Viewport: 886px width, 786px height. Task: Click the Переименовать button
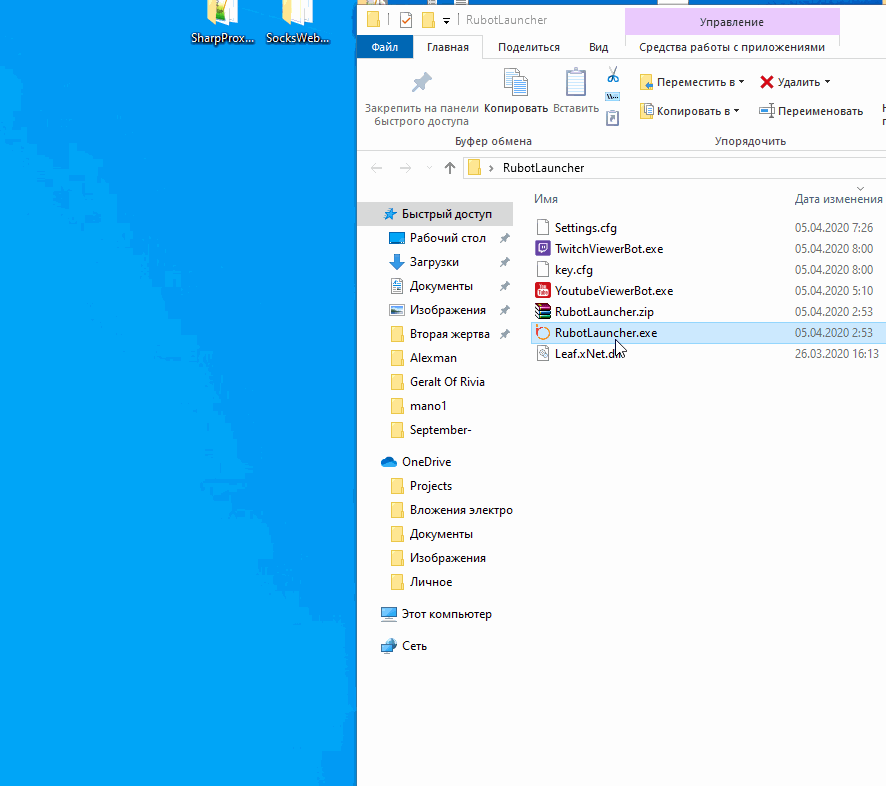point(811,111)
